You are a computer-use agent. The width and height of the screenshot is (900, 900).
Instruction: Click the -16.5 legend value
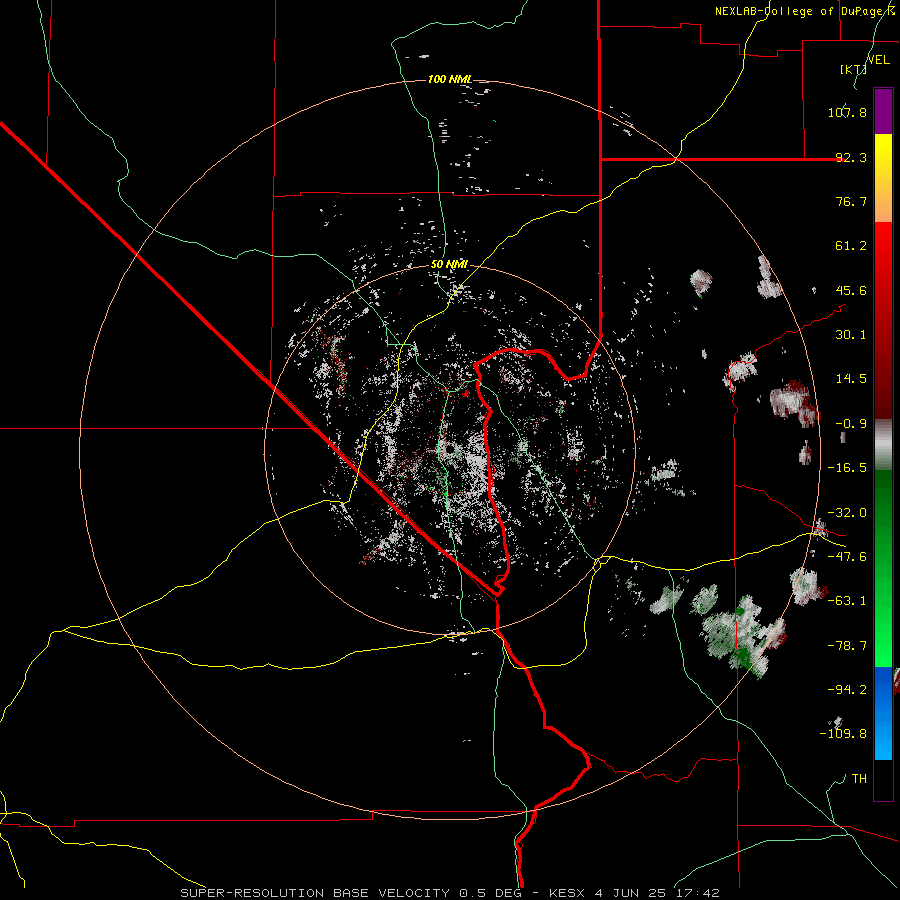tap(847, 468)
